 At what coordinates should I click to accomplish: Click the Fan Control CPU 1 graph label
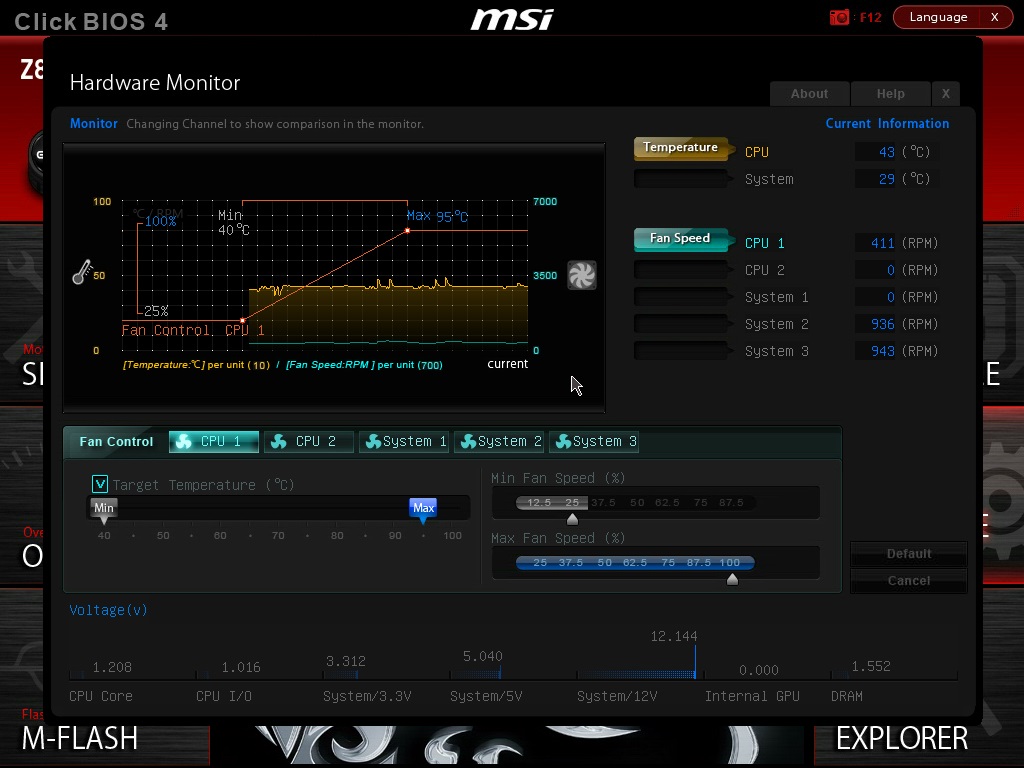193,330
